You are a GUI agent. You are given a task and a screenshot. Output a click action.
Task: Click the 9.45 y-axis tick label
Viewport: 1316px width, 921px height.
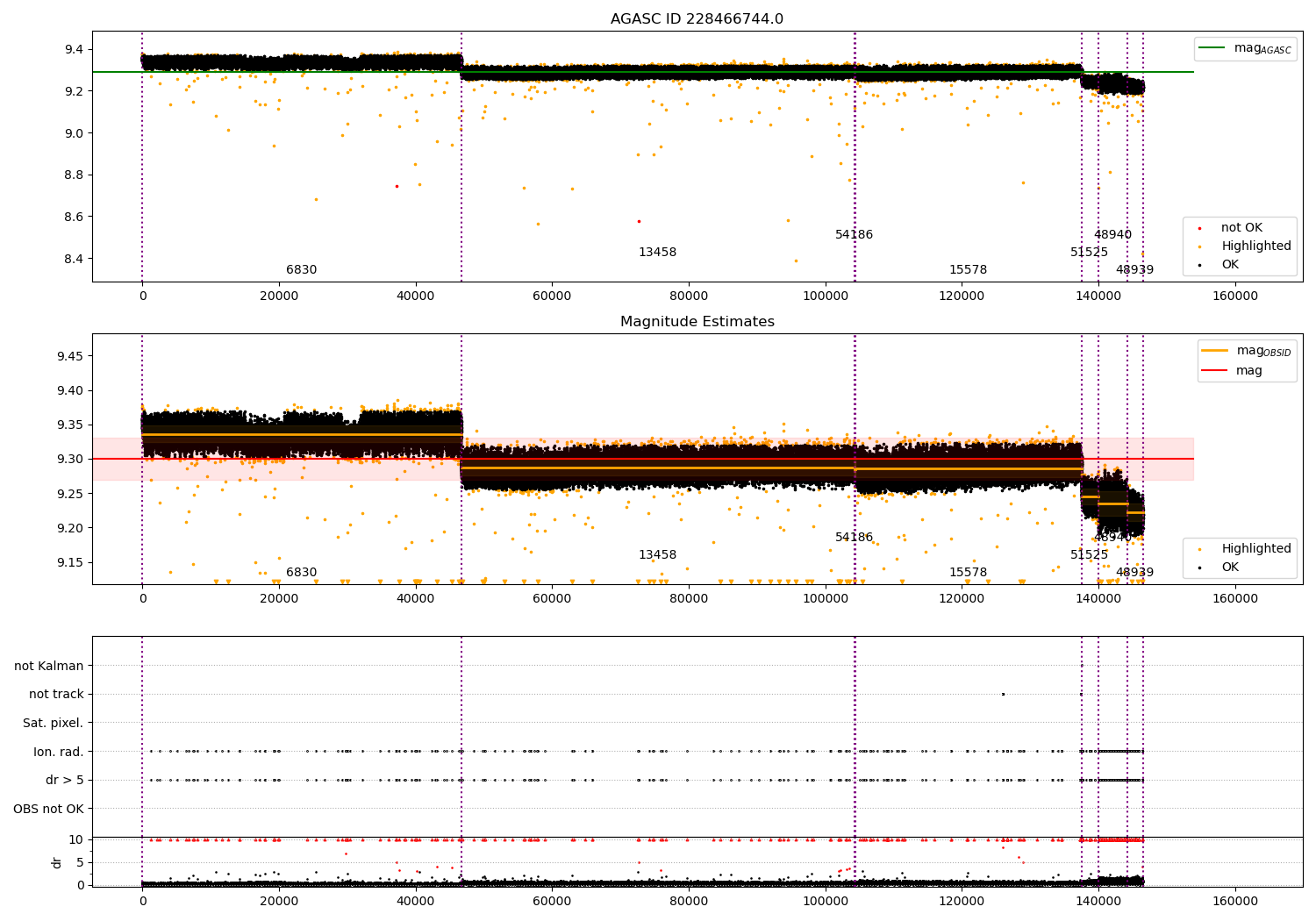[70, 356]
